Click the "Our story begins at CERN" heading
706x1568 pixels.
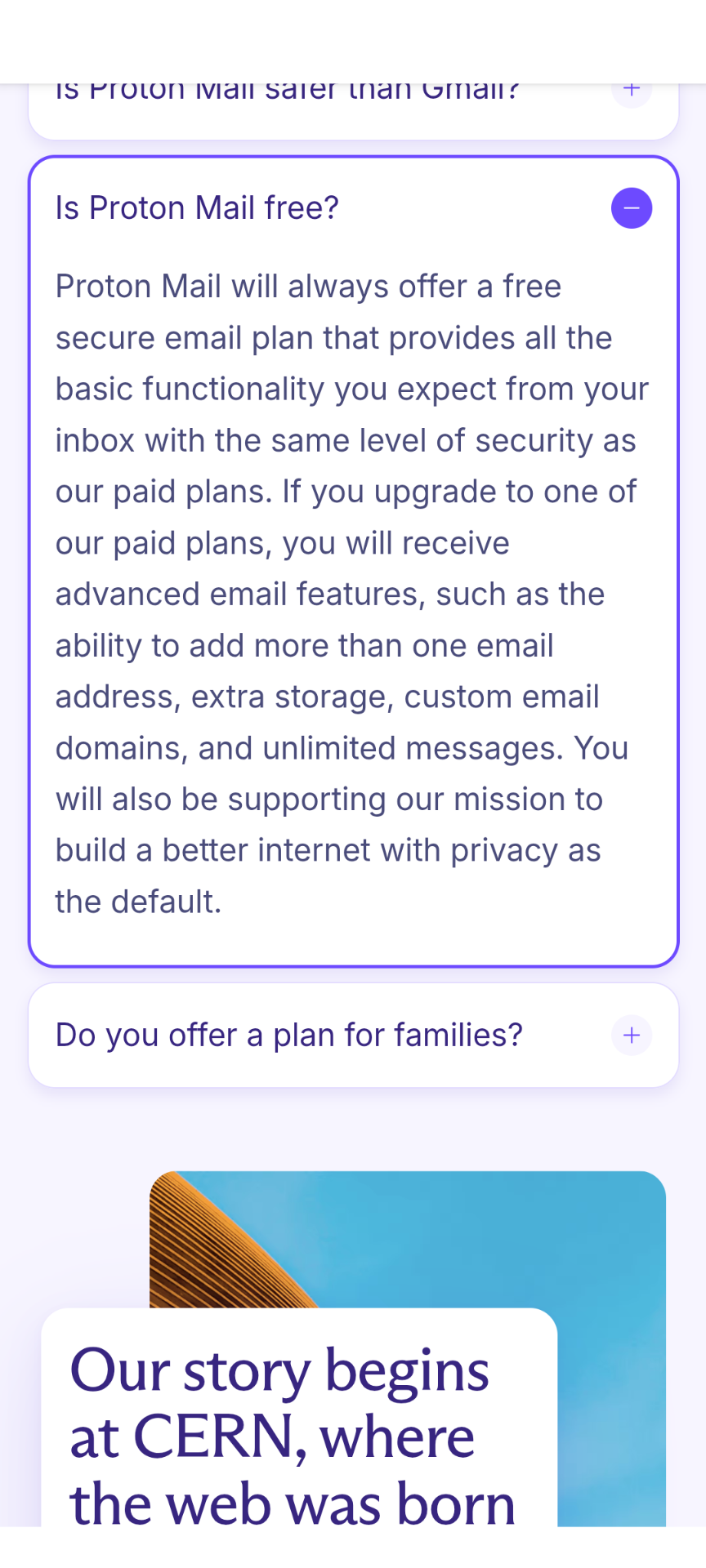point(279,1372)
